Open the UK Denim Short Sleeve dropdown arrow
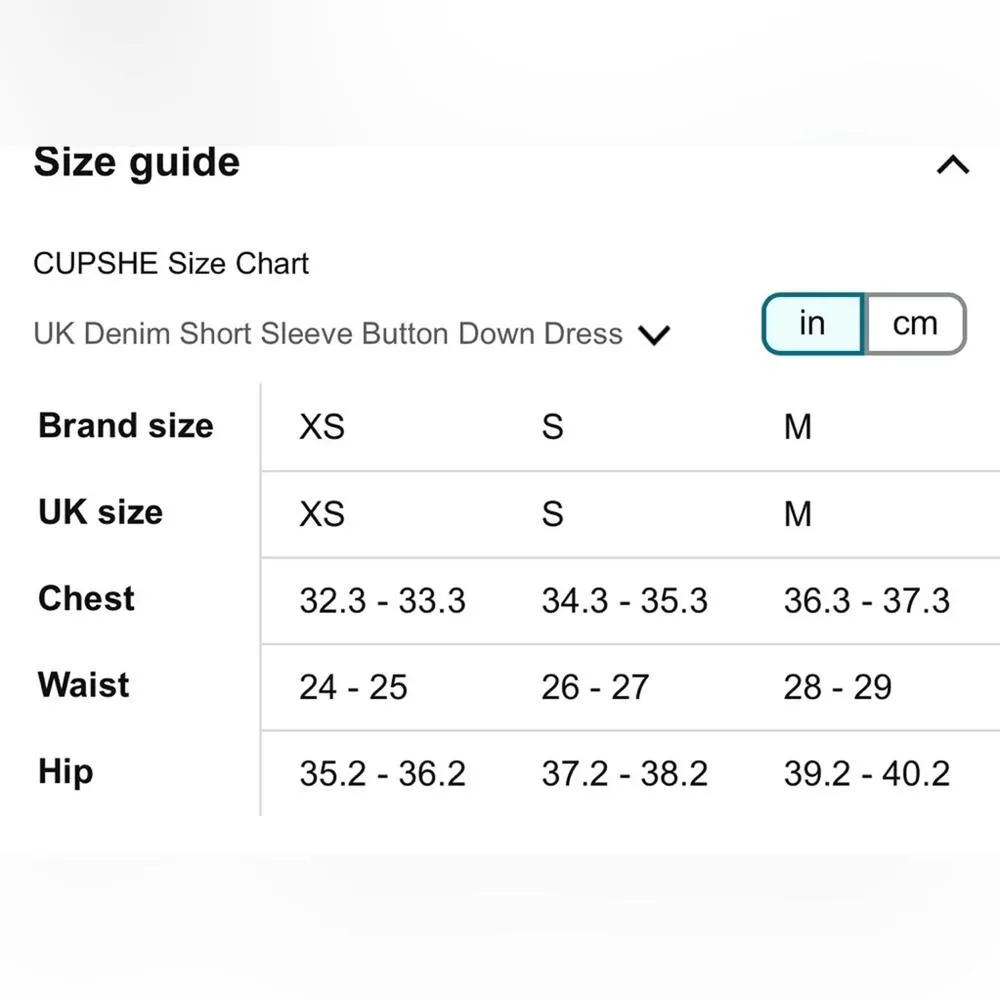 pyautogui.click(x=654, y=335)
